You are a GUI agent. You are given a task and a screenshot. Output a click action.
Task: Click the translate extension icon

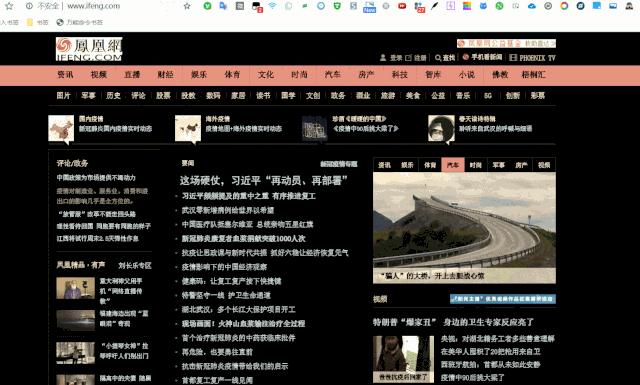click(x=223, y=6)
